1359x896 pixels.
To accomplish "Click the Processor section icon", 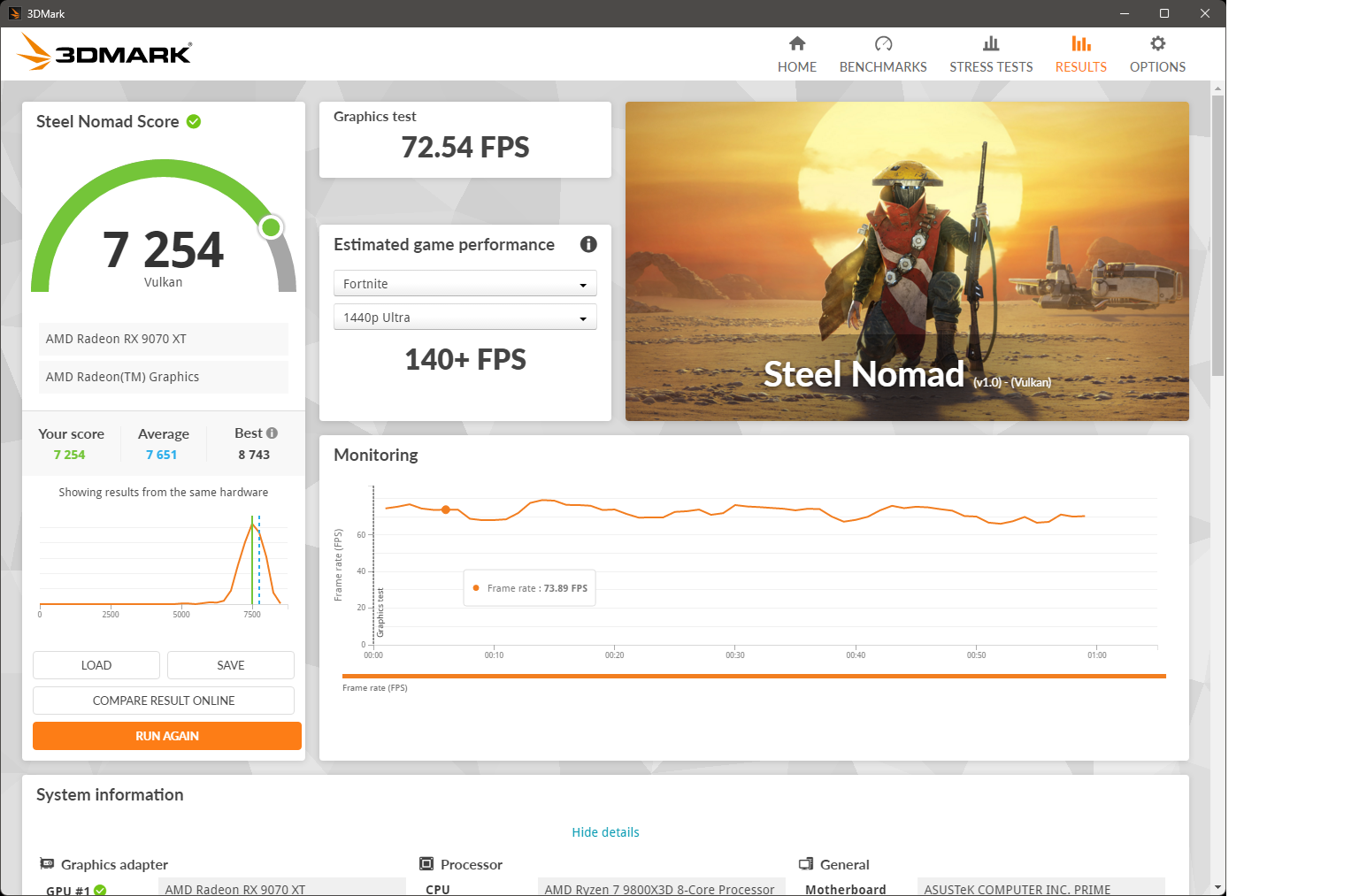I will [x=426, y=863].
